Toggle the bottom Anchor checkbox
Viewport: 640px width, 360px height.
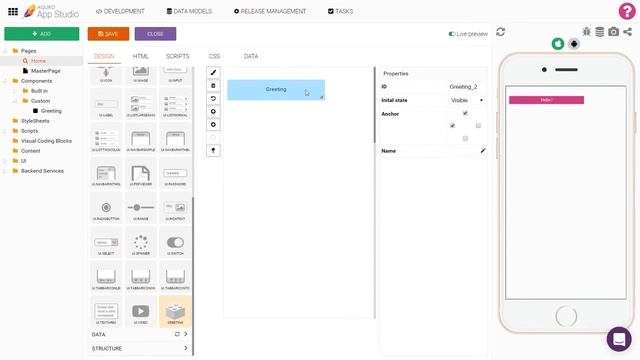click(465, 139)
